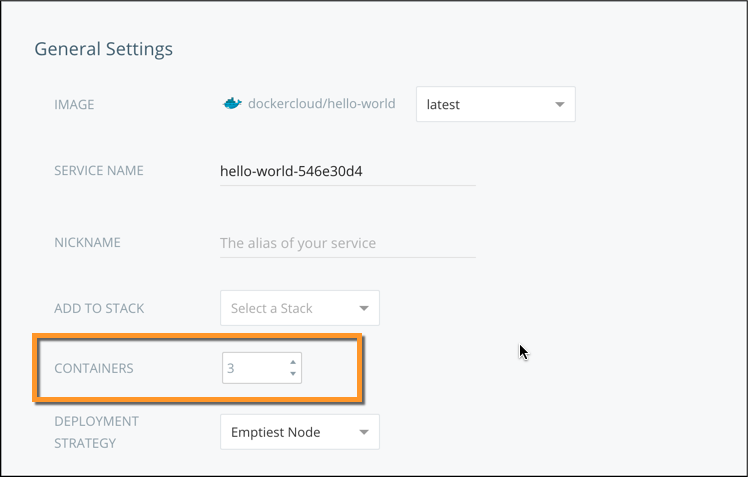Click inside the containers number field

[x=253, y=368]
